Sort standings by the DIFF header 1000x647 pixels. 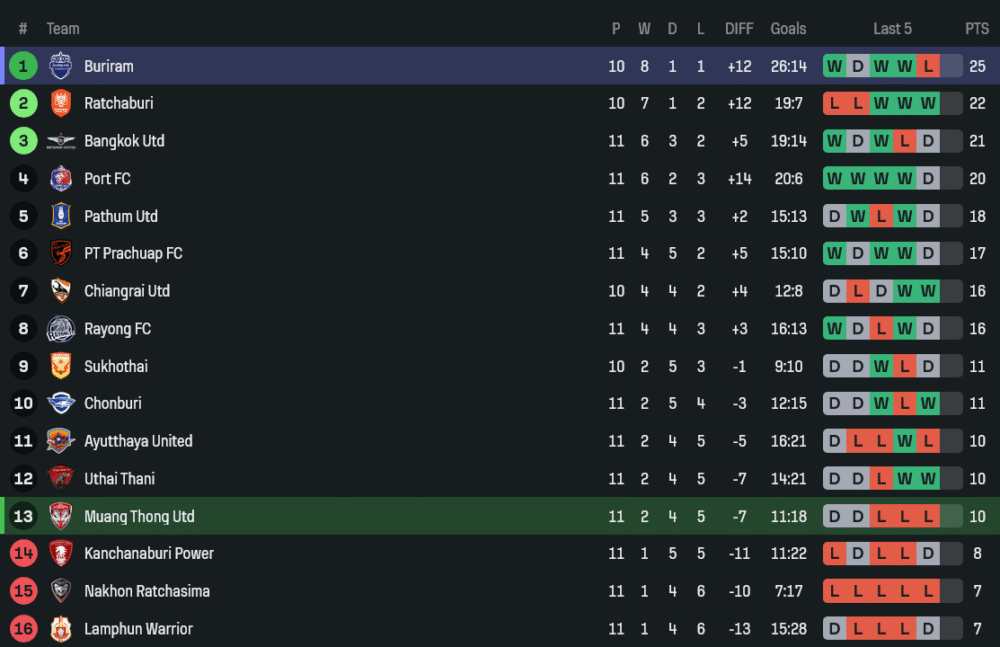[x=739, y=29]
